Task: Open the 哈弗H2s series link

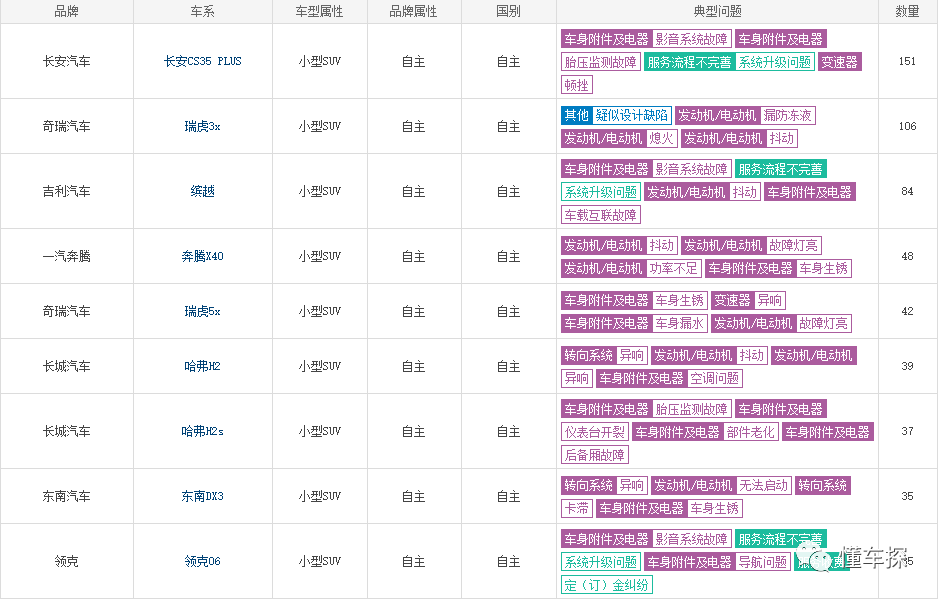Action: 202,431
